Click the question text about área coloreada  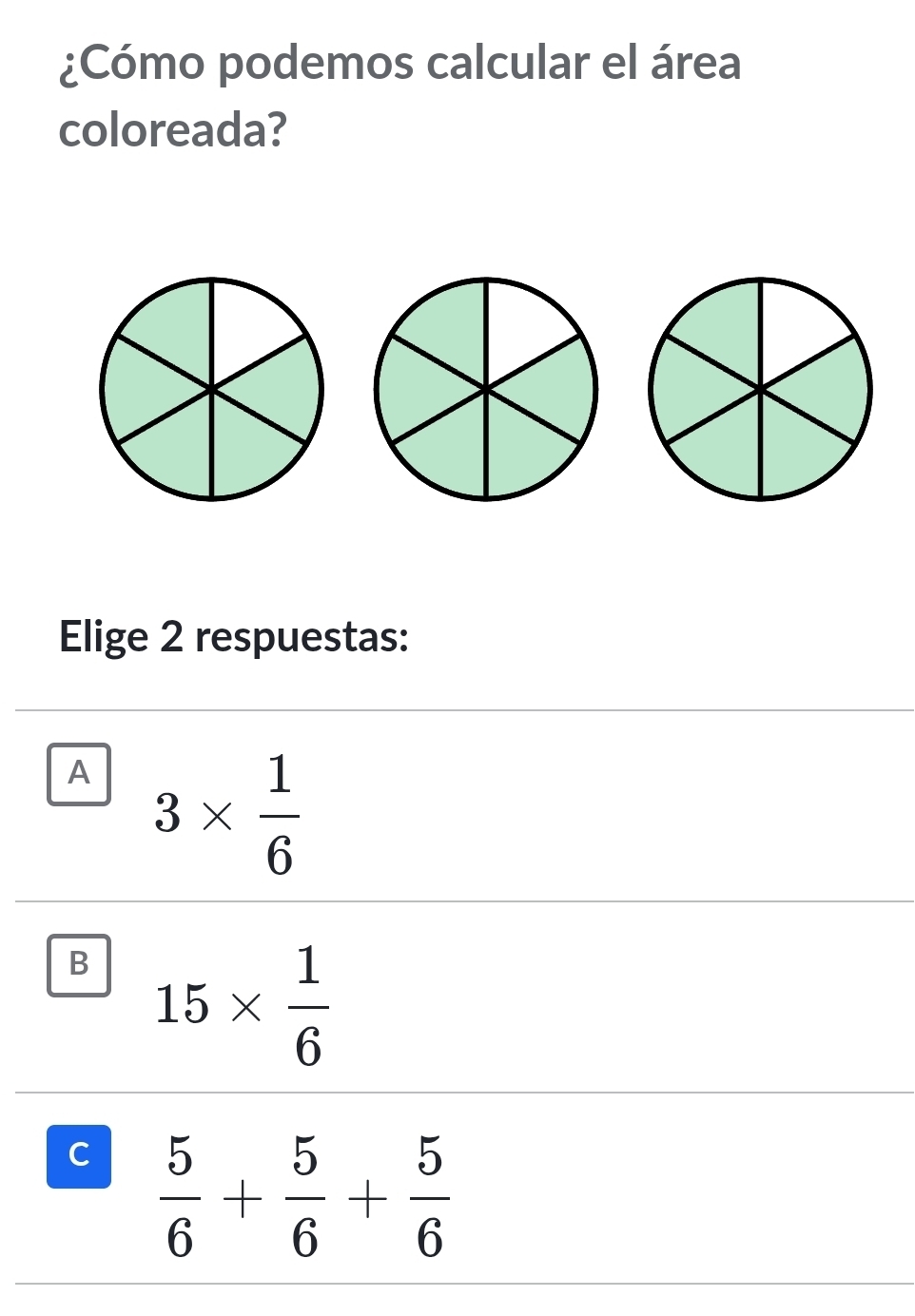pos(399,96)
